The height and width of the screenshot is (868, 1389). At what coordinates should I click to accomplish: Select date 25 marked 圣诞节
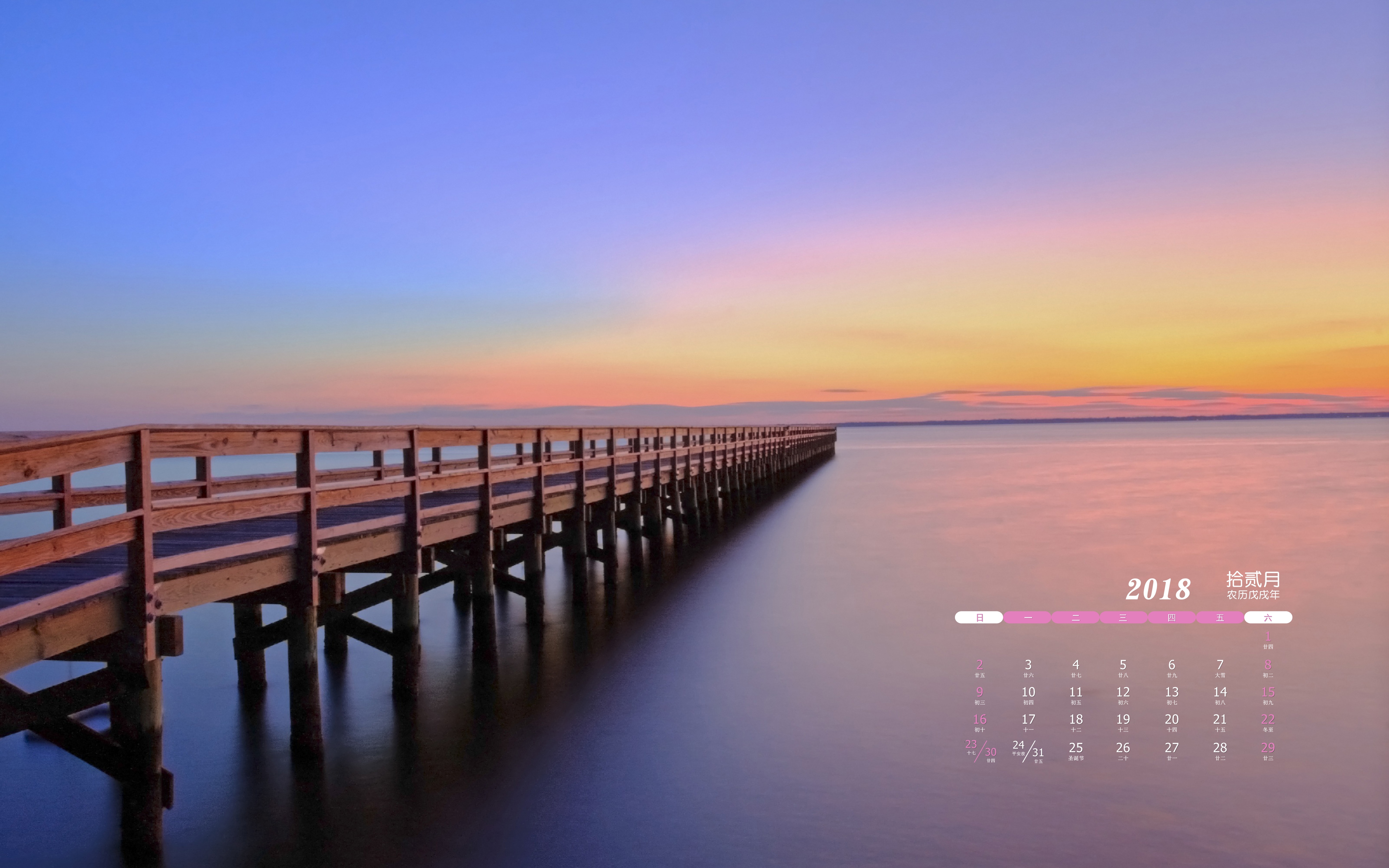pos(1076,748)
